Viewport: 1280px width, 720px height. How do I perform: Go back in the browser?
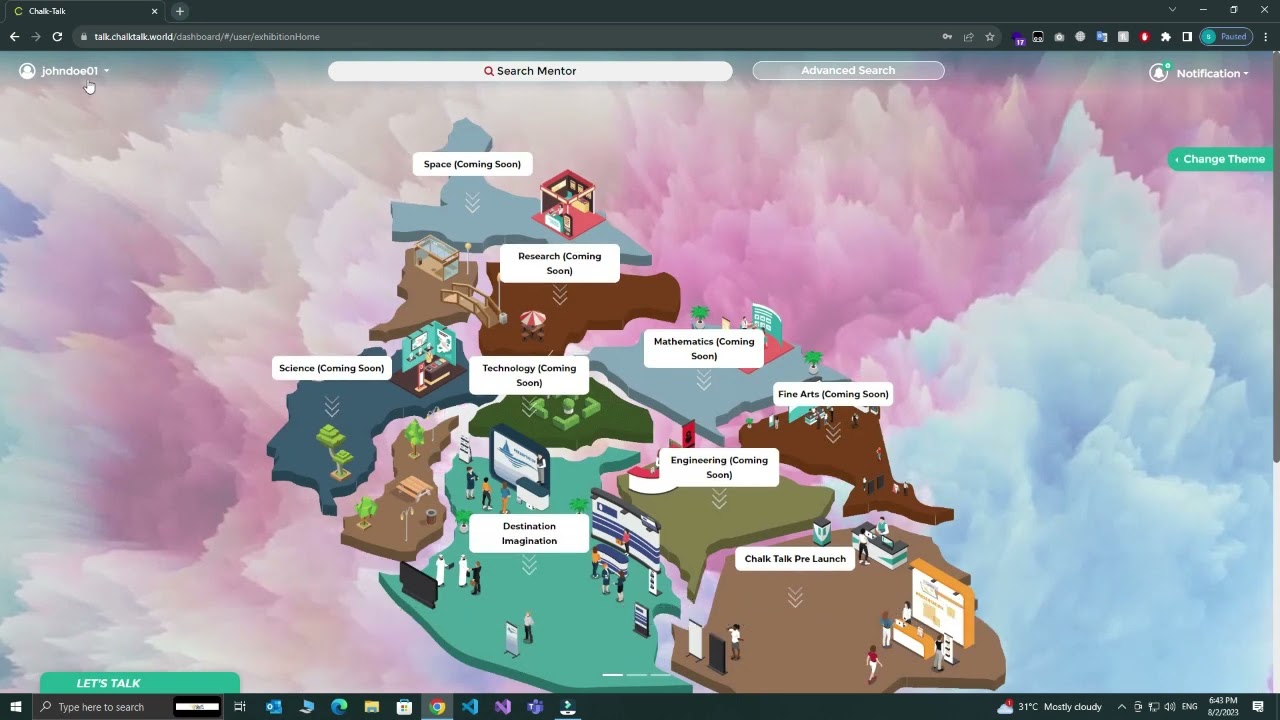[x=14, y=36]
